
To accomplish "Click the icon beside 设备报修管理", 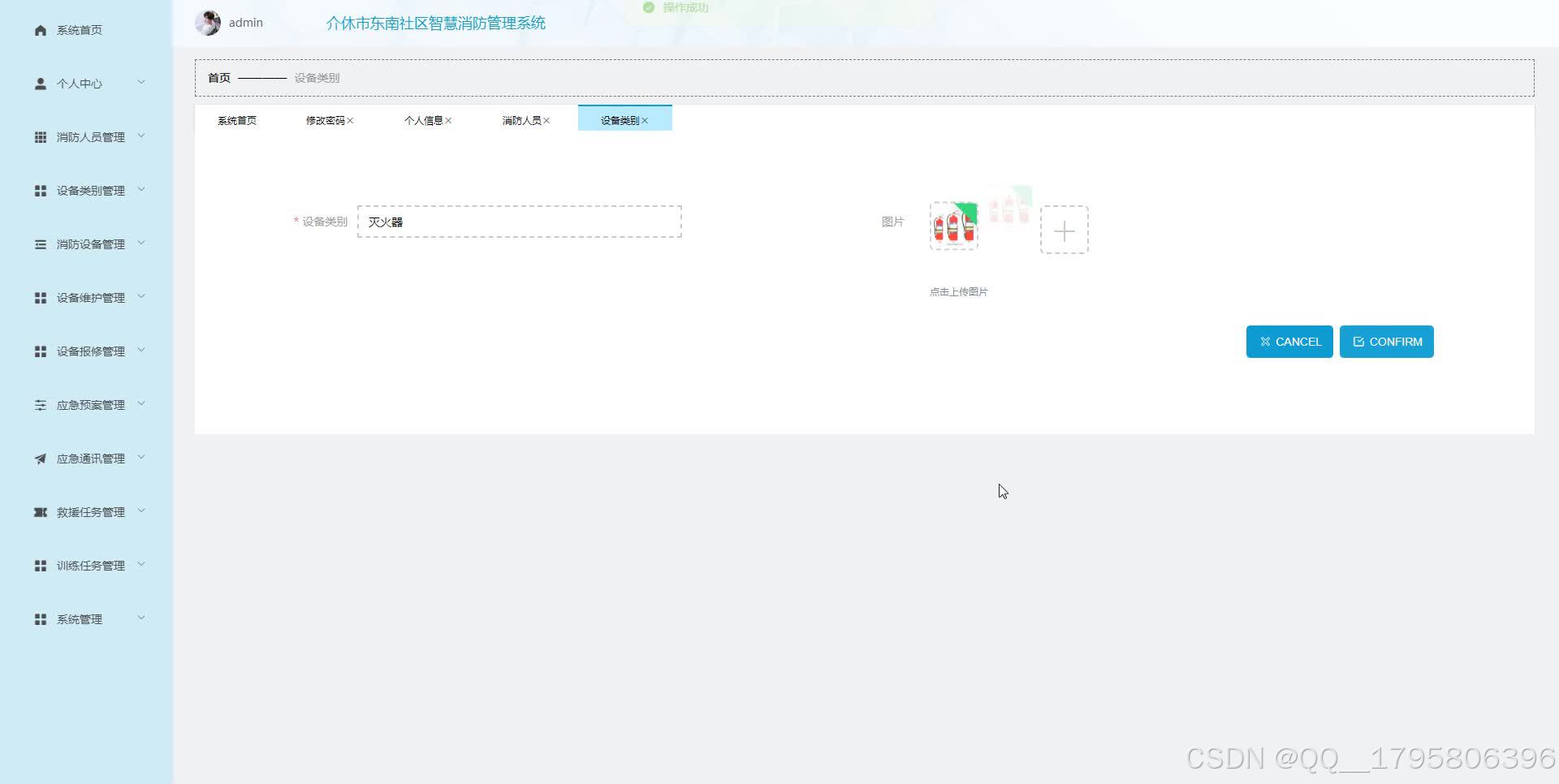I will click(40, 351).
